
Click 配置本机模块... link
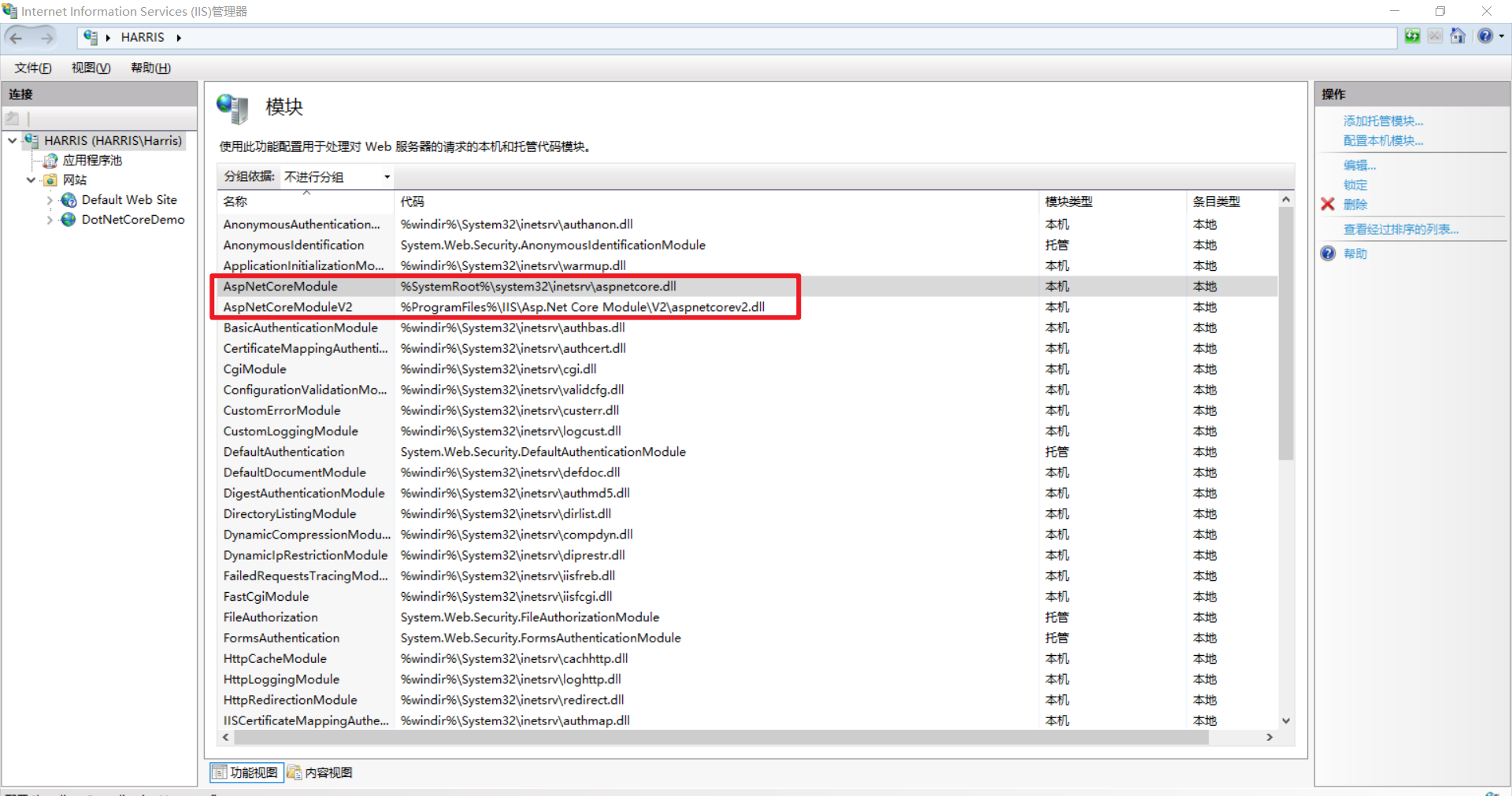pyautogui.click(x=1383, y=141)
